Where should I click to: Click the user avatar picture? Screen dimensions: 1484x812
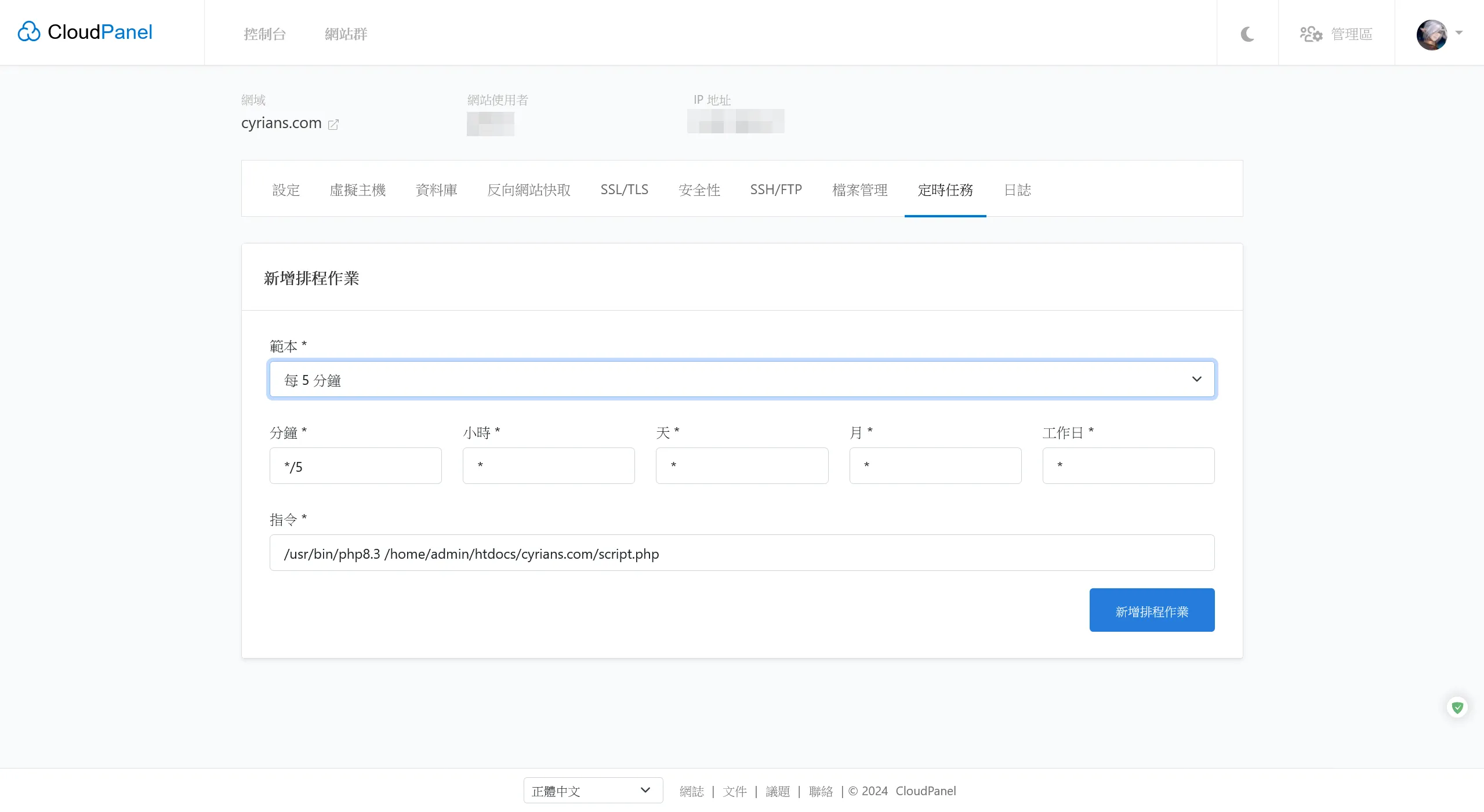coord(1431,35)
